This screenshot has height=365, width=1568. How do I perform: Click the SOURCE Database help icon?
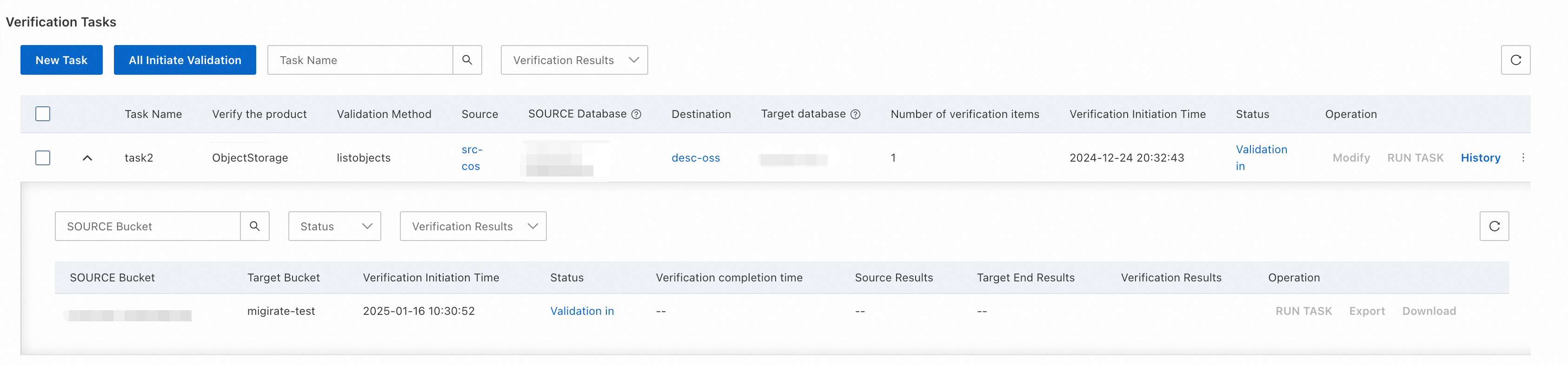pos(636,114)
